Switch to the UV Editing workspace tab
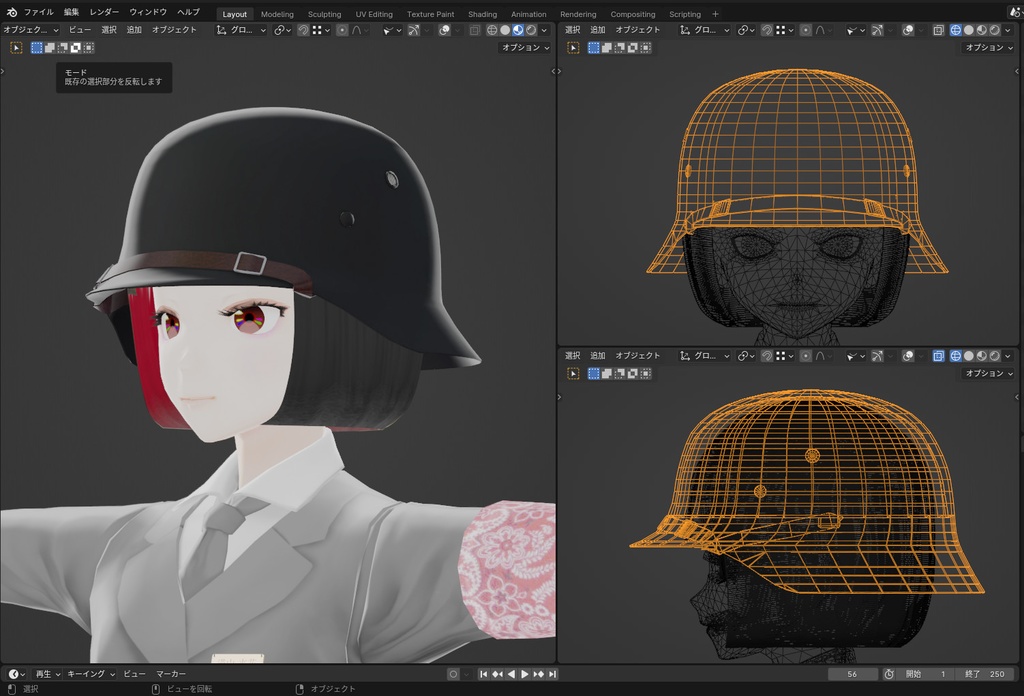Viewport: 1024px width, 696px height. pos(374,14)
